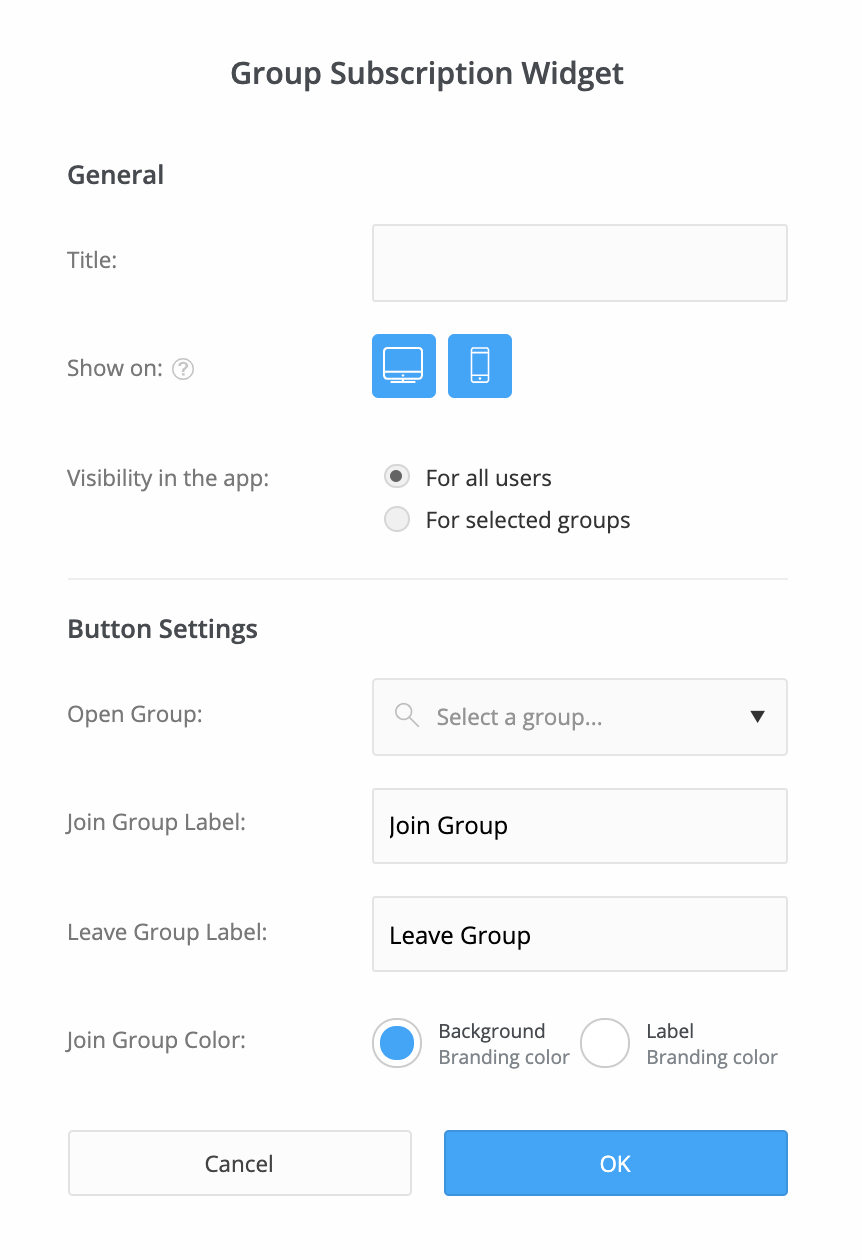Image resolution: width=862 pixels, height=1260 pixels.
Task: Focus the Title input field
Action: point(580,263)
